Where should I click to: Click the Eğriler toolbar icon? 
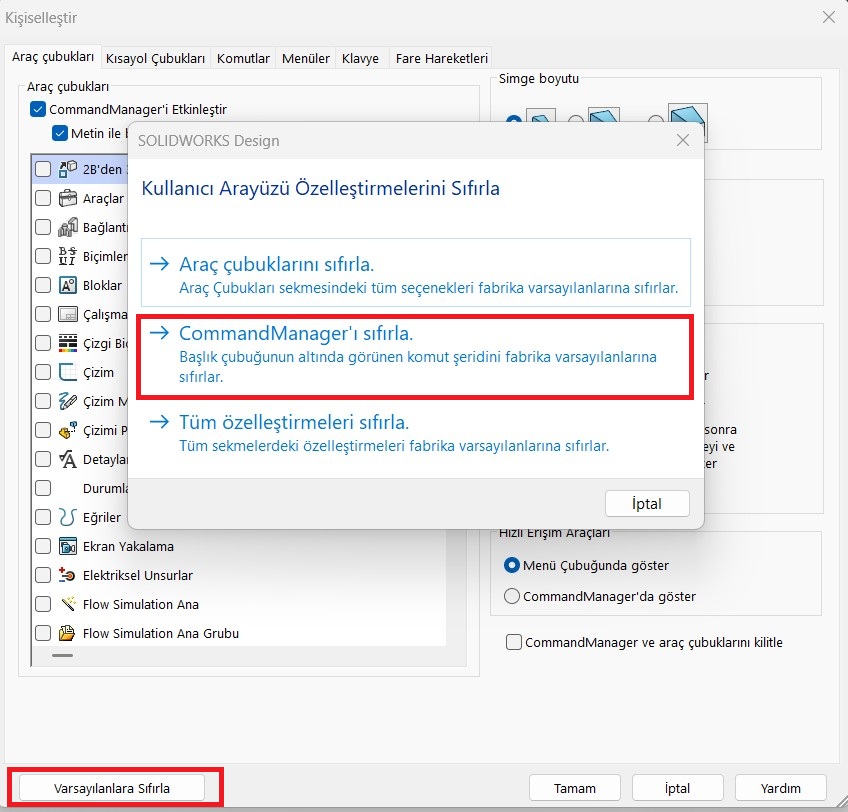click(68, 517)
